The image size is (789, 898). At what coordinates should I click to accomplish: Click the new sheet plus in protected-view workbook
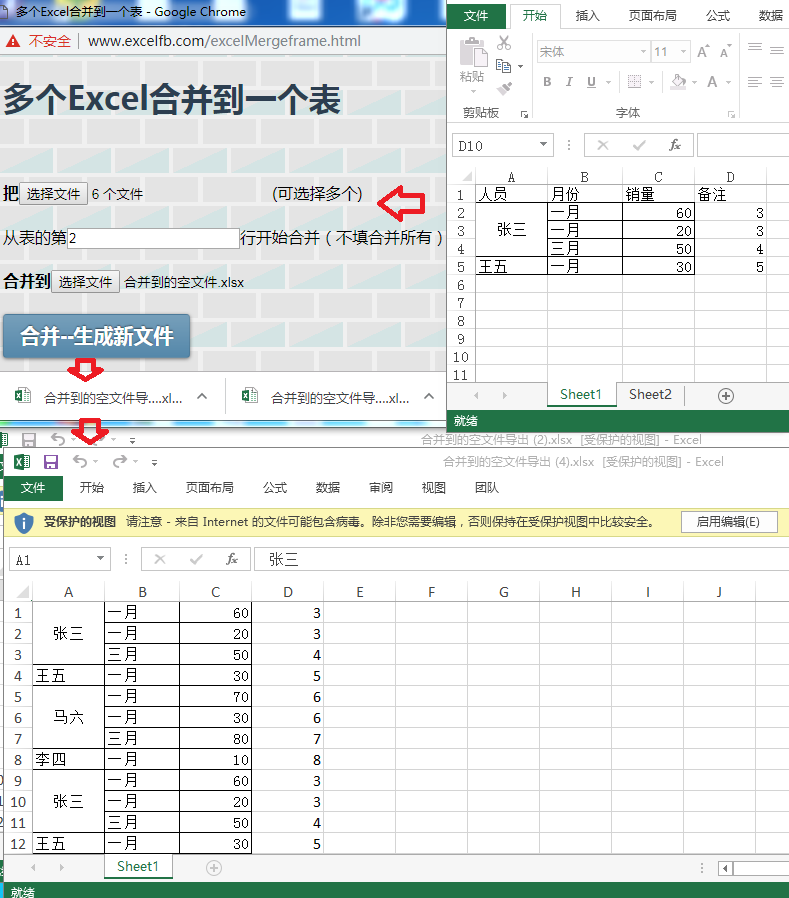pyautogui.click(x=214, y=868)
